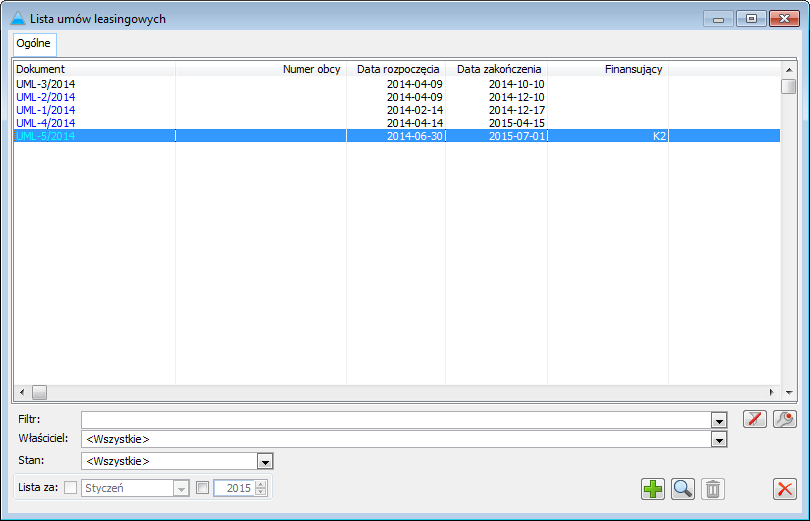This screenshot has width=810, height=521.
Task: Select document UML-4/2014
Action: (x=45, y=123)
